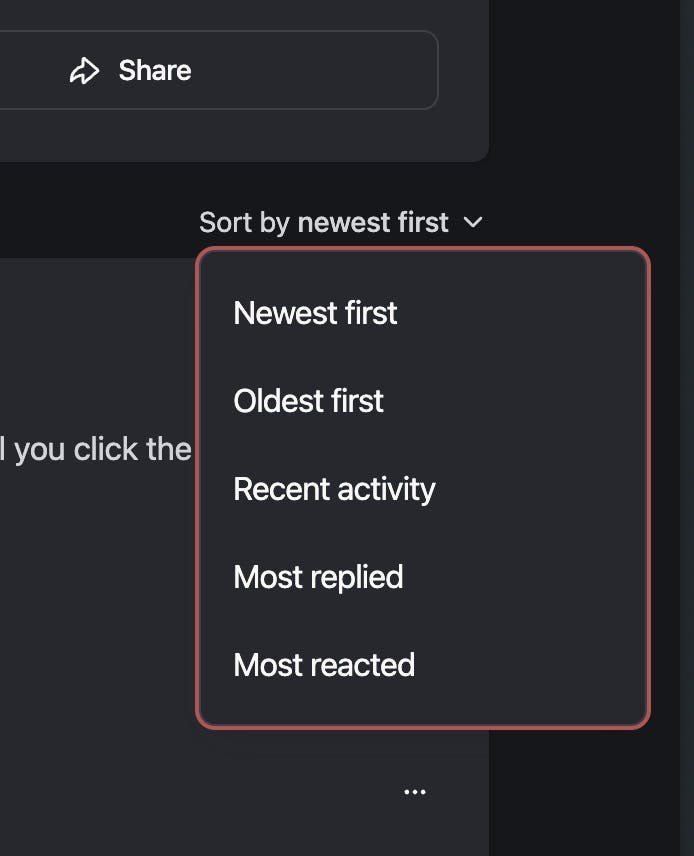Viewport: 694px width, 856px height.
Task: Open the three-dot more options menu
Action: coord(415,792)
